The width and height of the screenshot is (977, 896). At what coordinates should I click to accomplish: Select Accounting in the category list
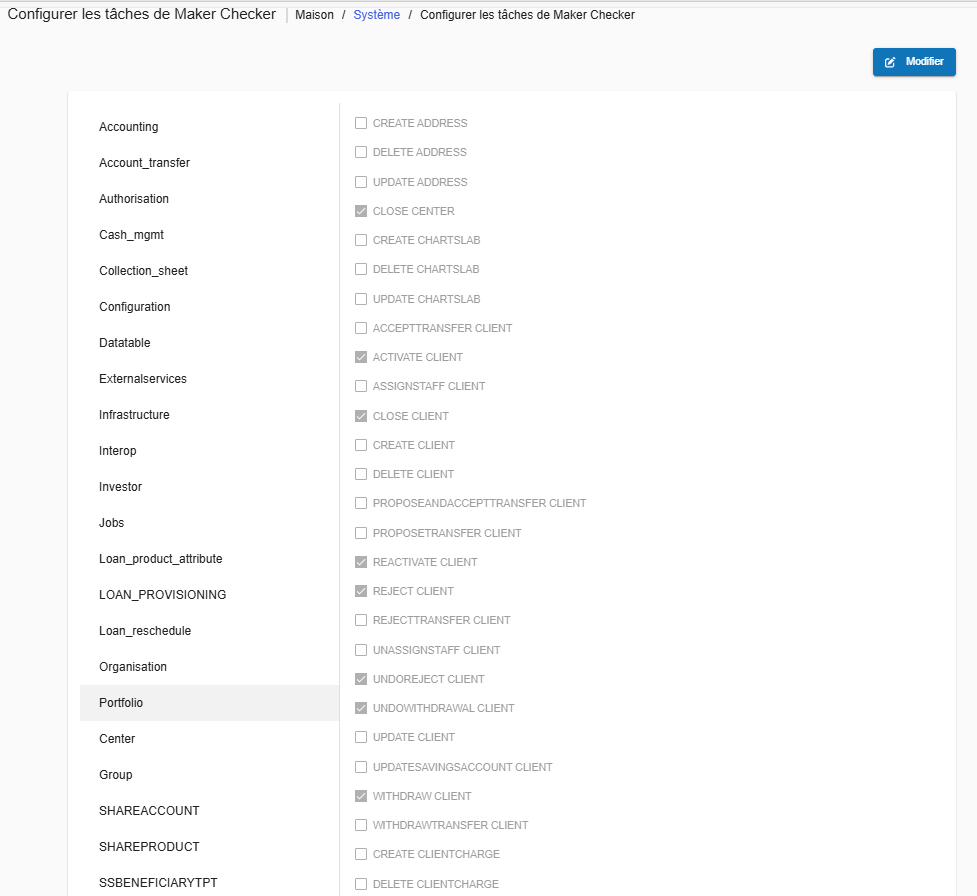(x=129, y=127)
